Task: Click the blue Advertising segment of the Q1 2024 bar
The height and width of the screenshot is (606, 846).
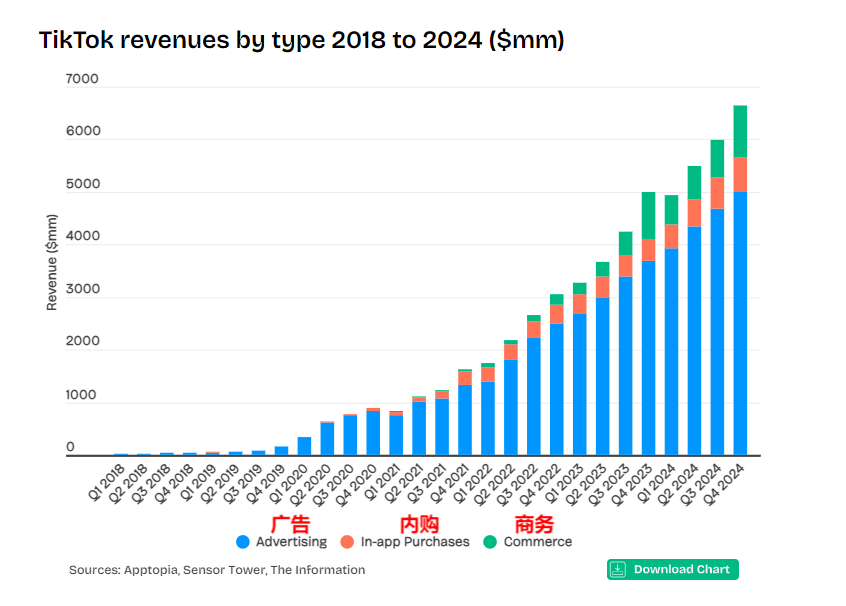Action: pos(672,352)
